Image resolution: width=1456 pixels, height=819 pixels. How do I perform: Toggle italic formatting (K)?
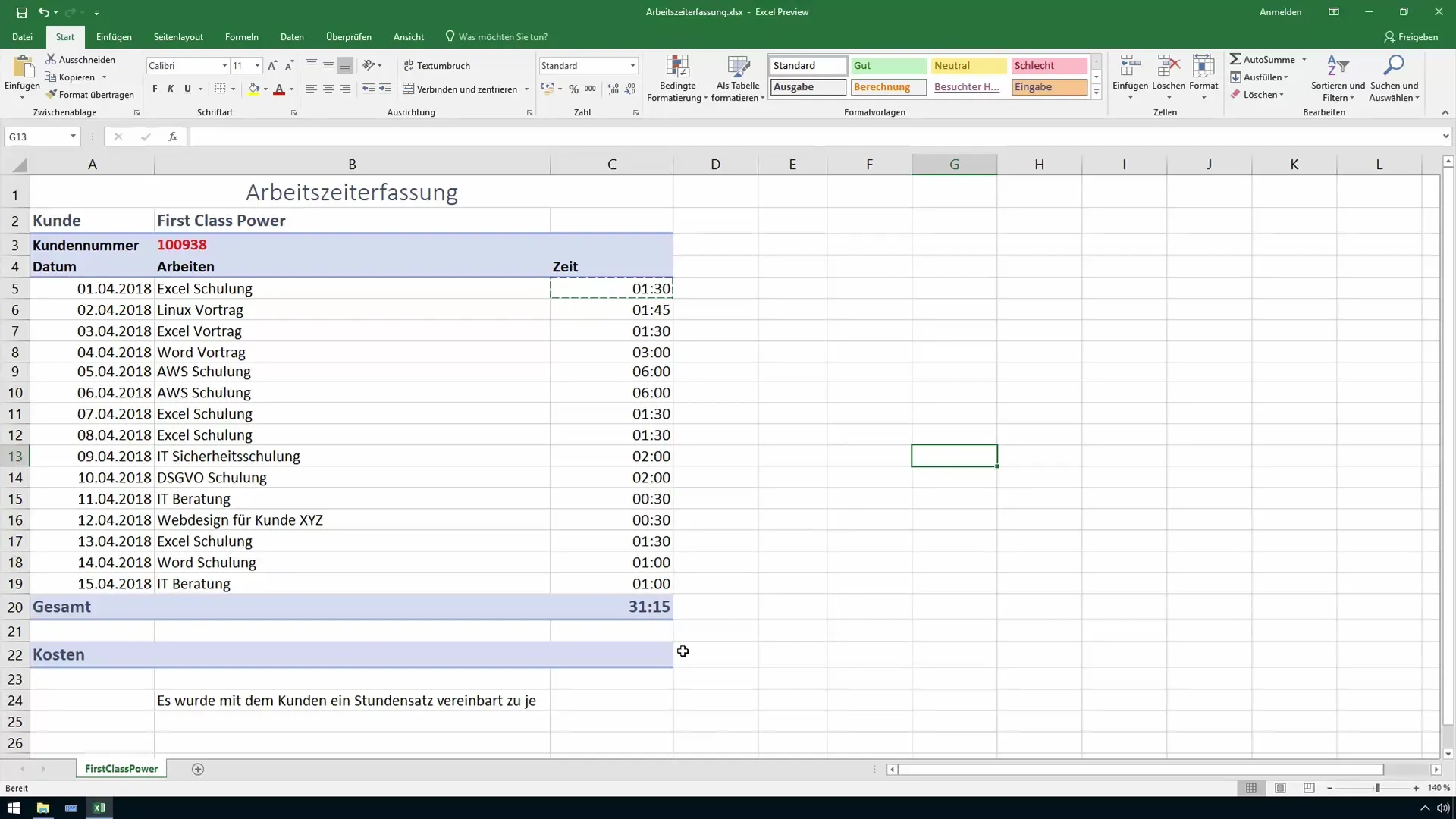[171, 89]
